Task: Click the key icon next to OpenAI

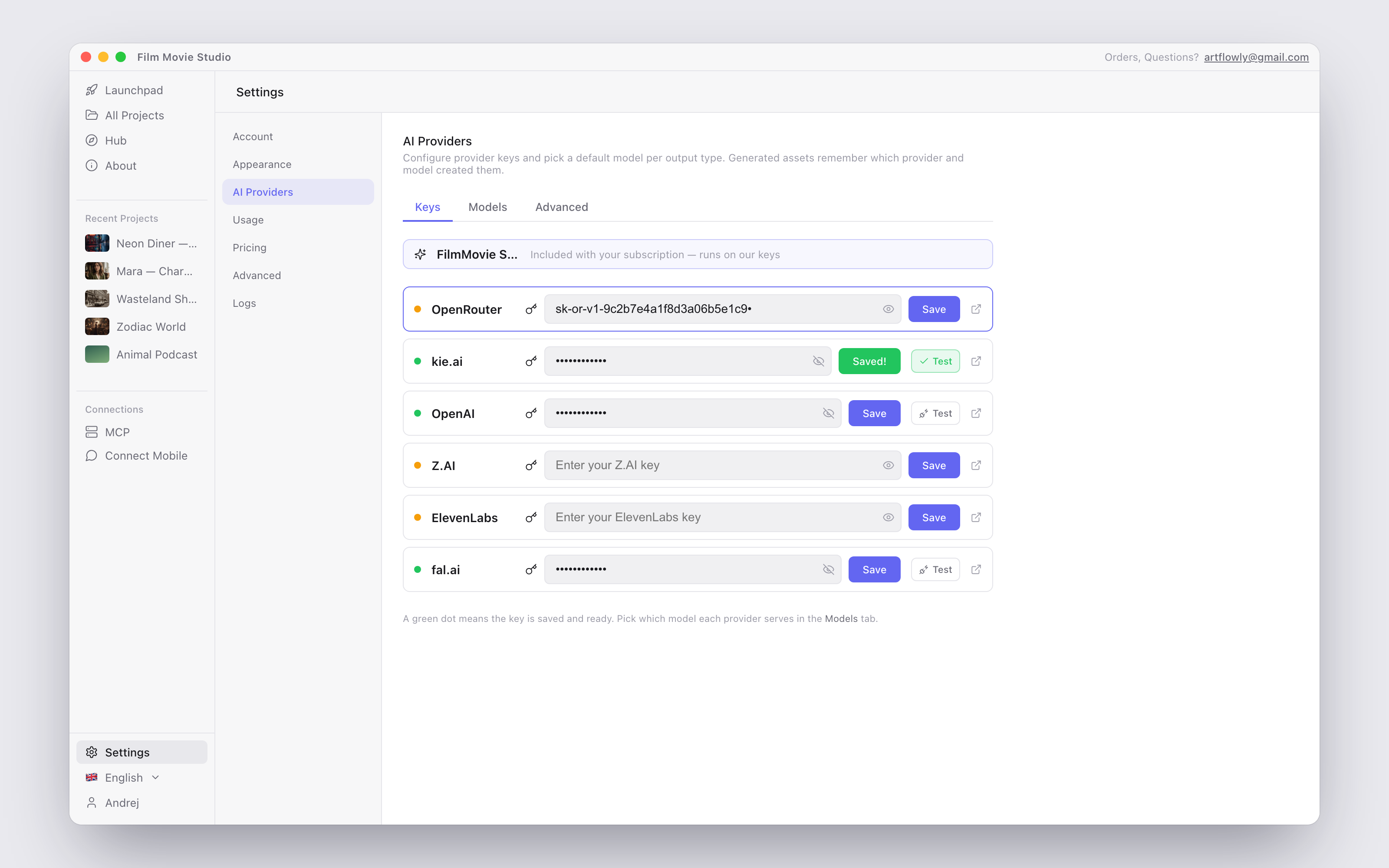Action: pyautogui.click(x=531, y=413)
